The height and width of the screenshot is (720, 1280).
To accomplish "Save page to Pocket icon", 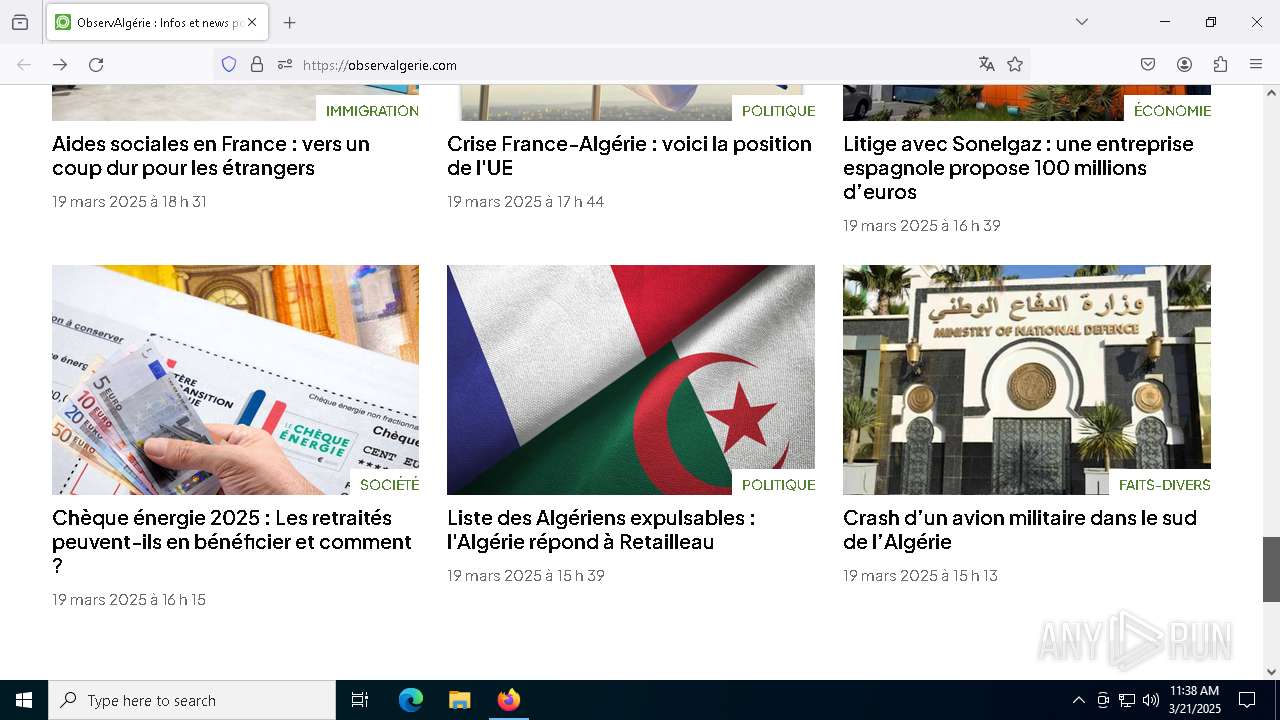I will pyautogui.click(x=1148, y=64).
